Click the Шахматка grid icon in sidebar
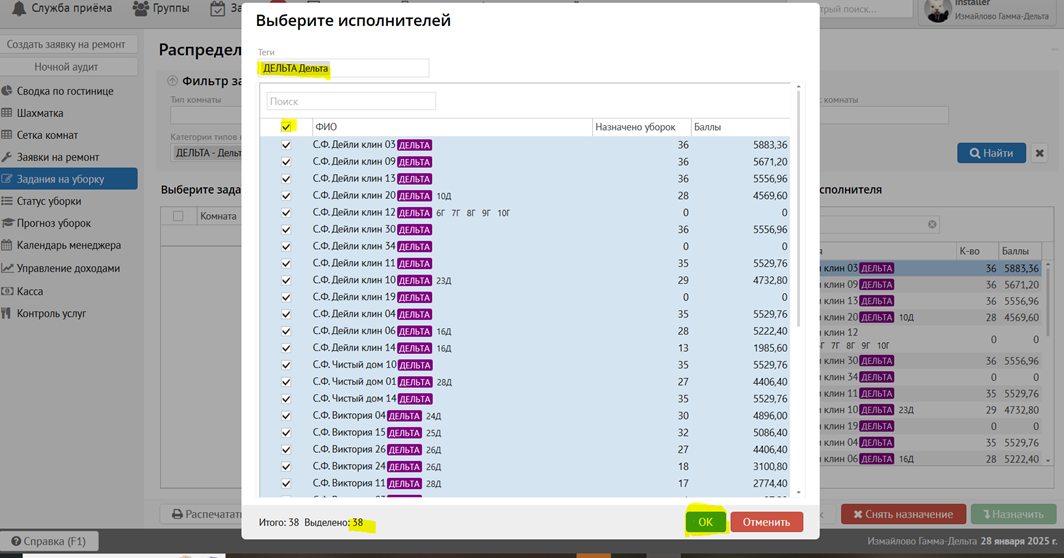1064x558 pixels. pyautogui.click(x=8, y=113)
